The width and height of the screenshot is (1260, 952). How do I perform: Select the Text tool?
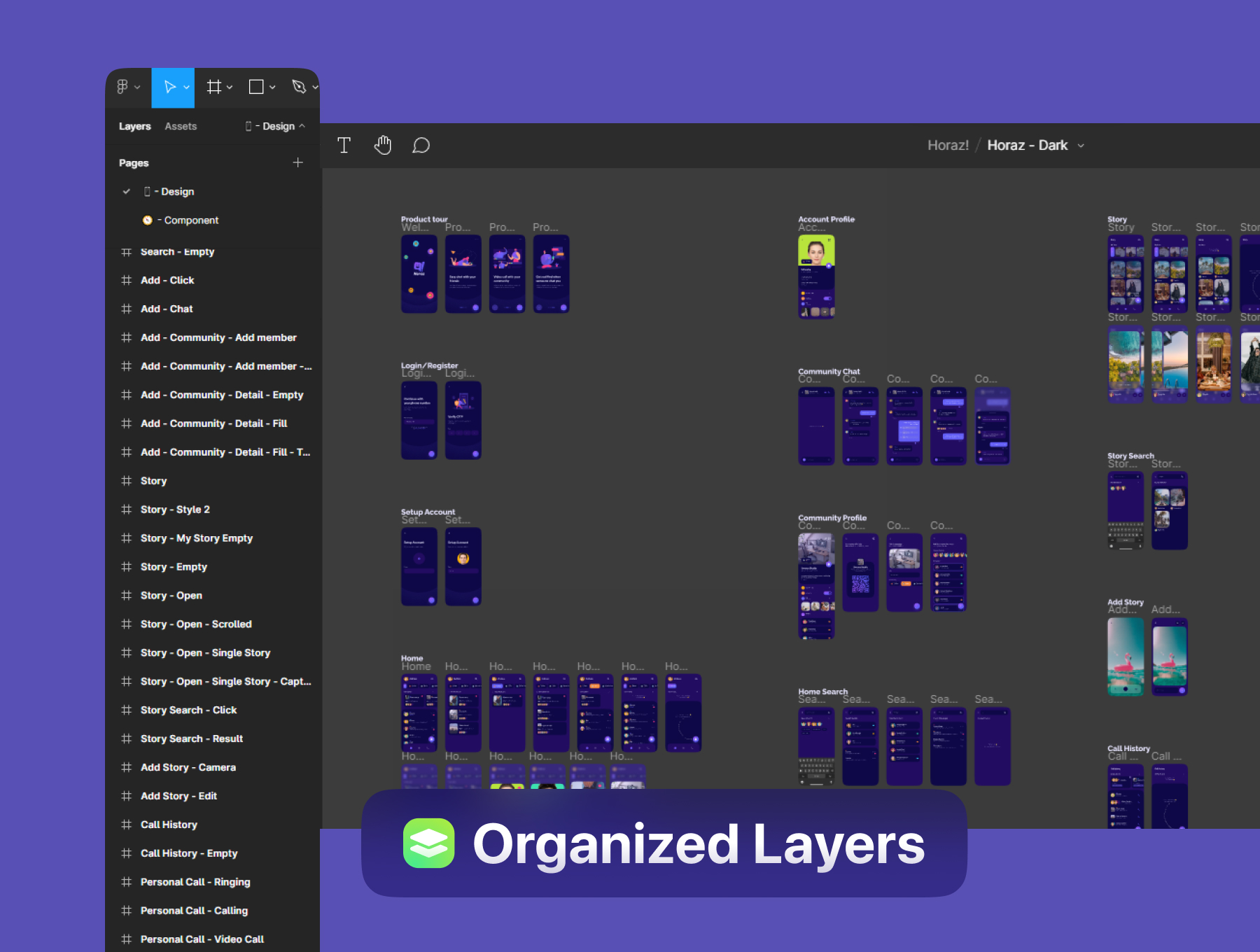344,146
